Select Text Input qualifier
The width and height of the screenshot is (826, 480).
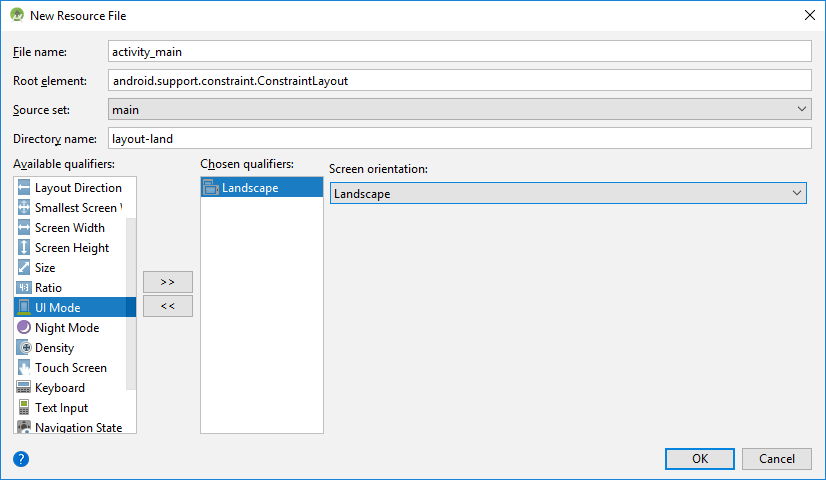click(61, 408)
